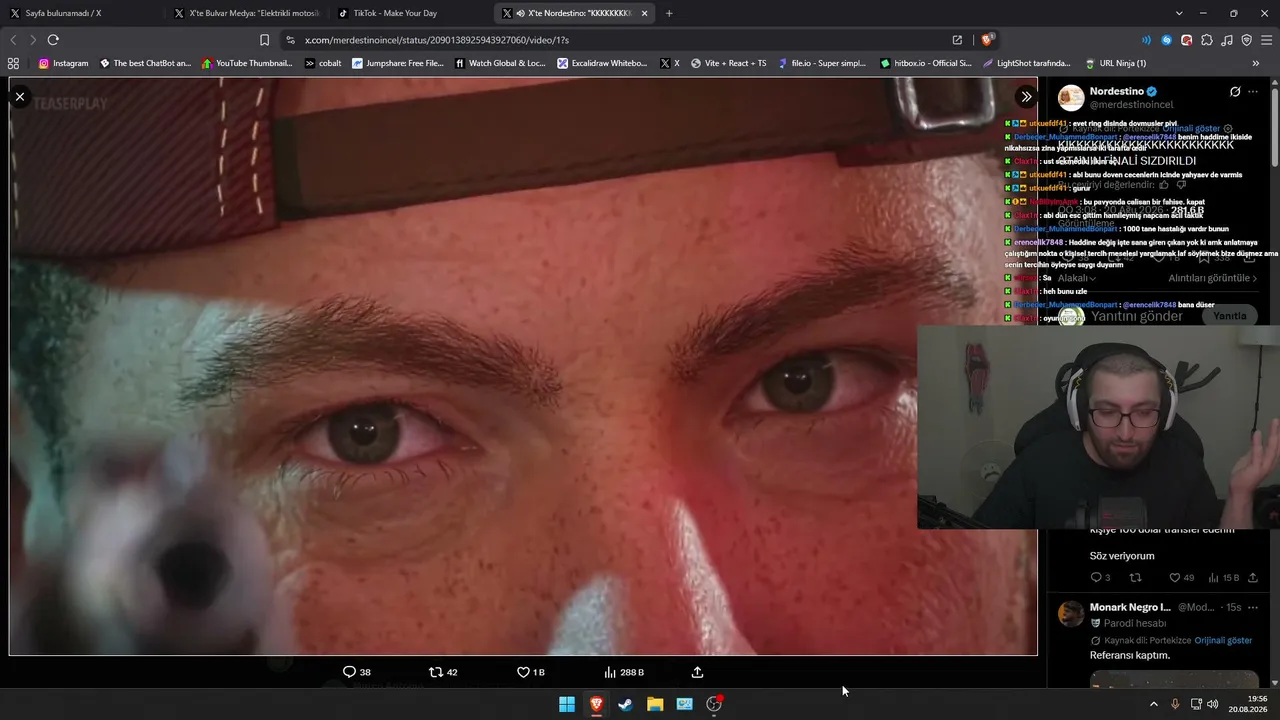Open more options on Nordestino's post
Screen dimensions: 1280x720
1253,92
